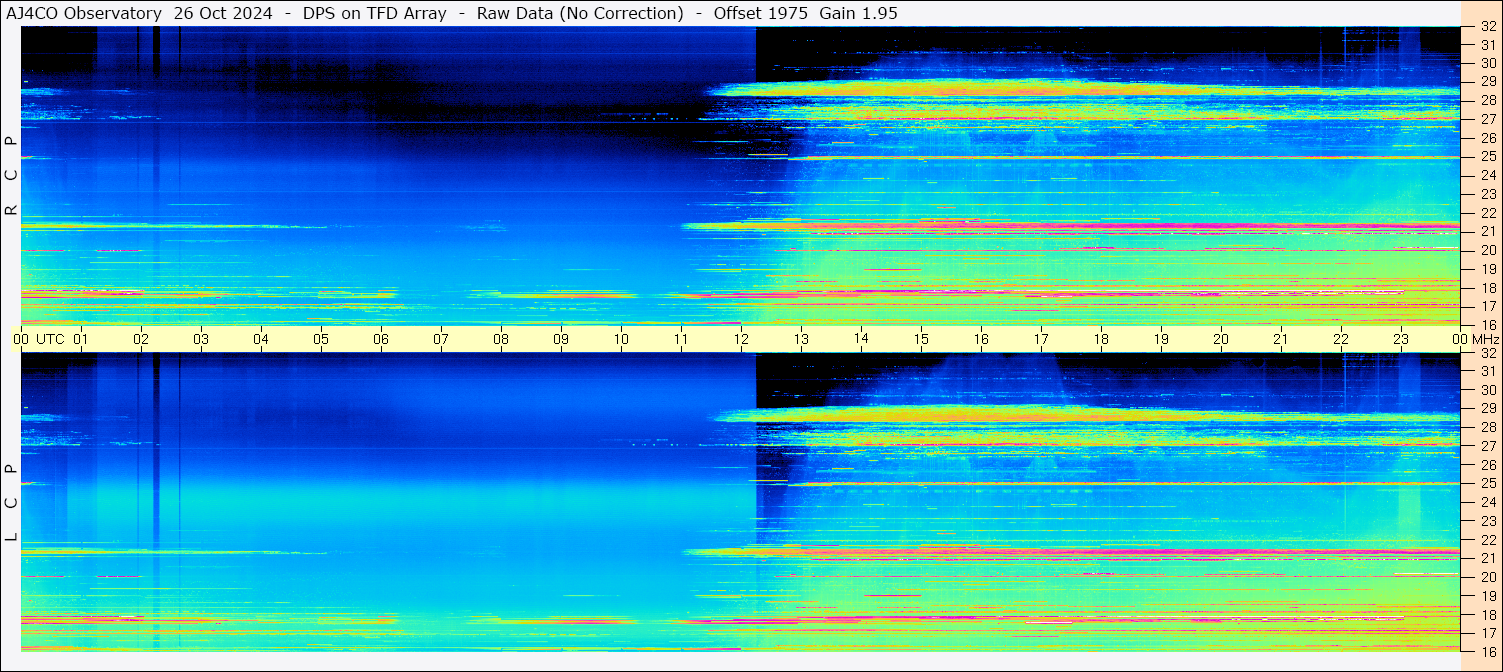Select the 21 frequency label on RCP scale
This screenshot has height=672, width=1503.
(x=1487, y=231)
